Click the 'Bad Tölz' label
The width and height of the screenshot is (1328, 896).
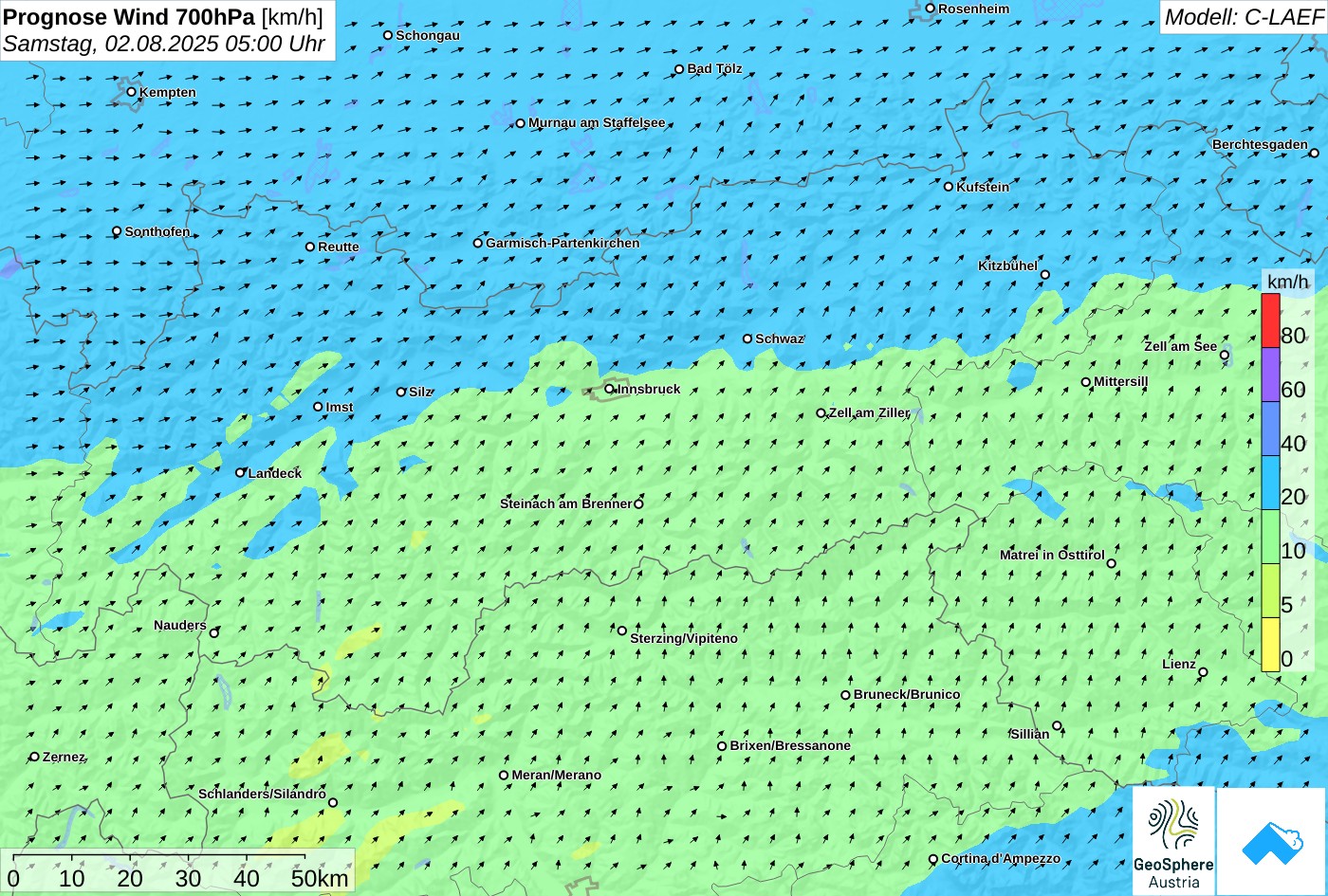pyautogui.click(x=714, y=68)
